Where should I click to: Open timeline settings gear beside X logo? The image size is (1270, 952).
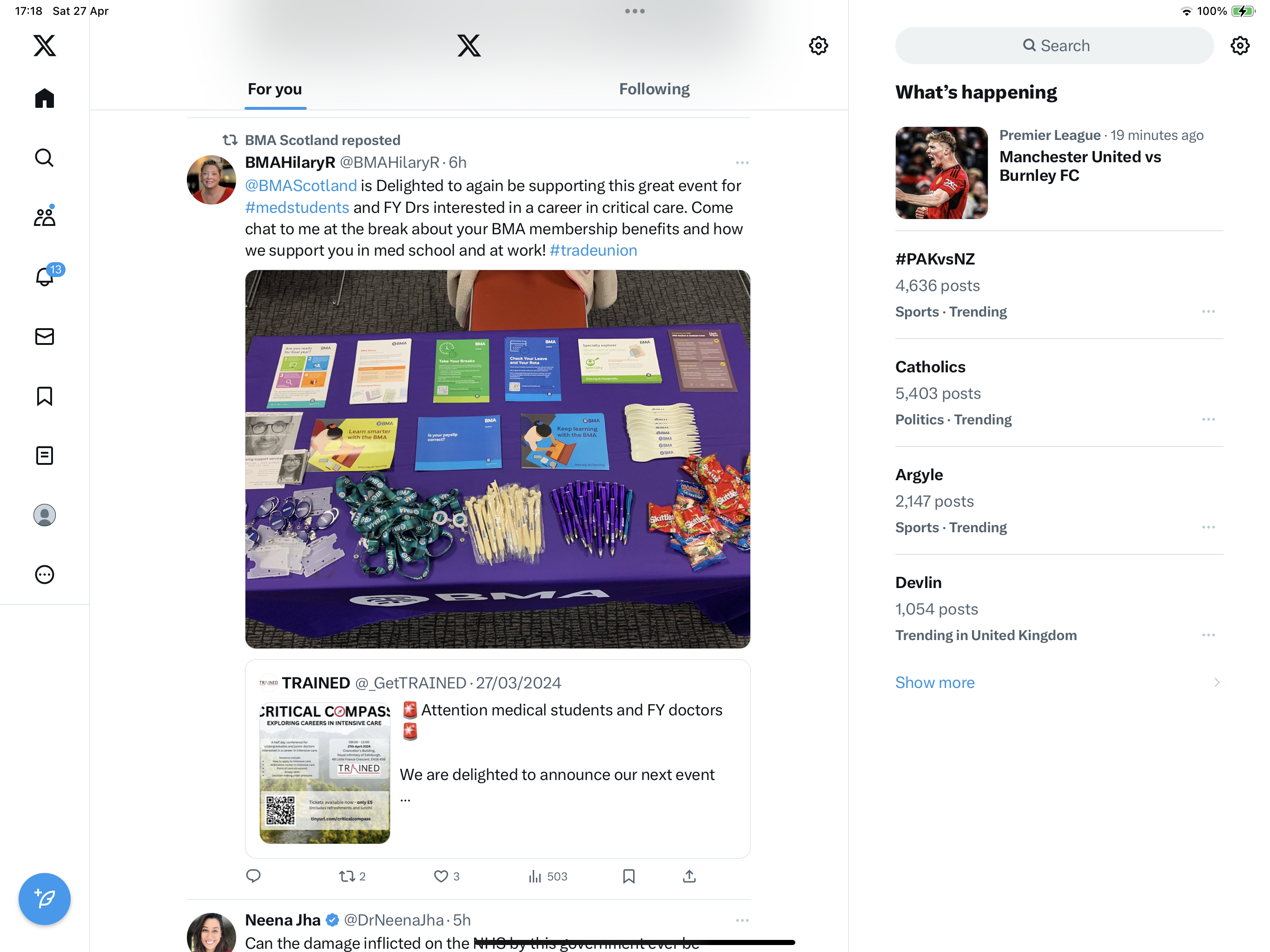point(818,46)
